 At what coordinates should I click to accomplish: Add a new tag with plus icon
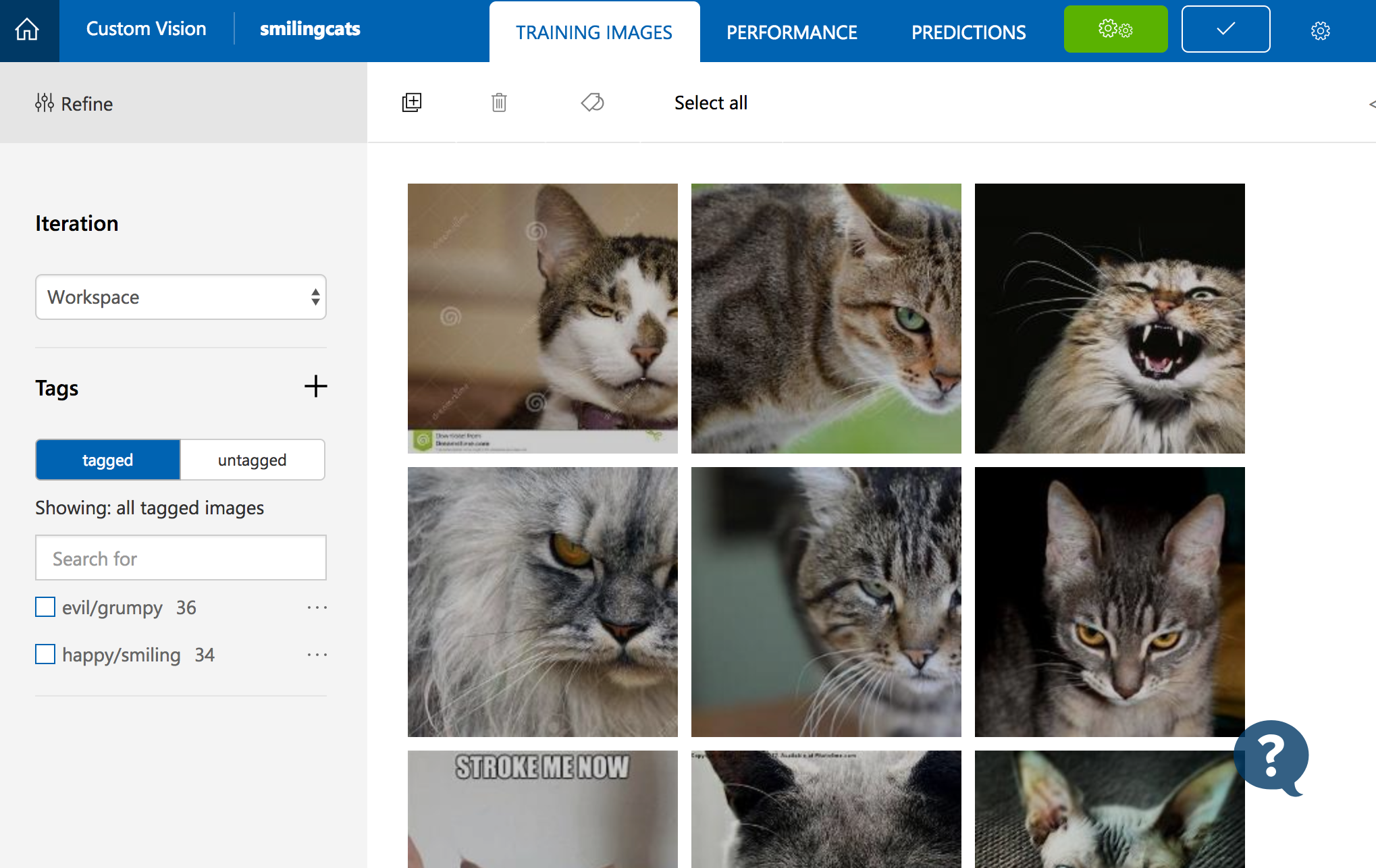(315, 387)
